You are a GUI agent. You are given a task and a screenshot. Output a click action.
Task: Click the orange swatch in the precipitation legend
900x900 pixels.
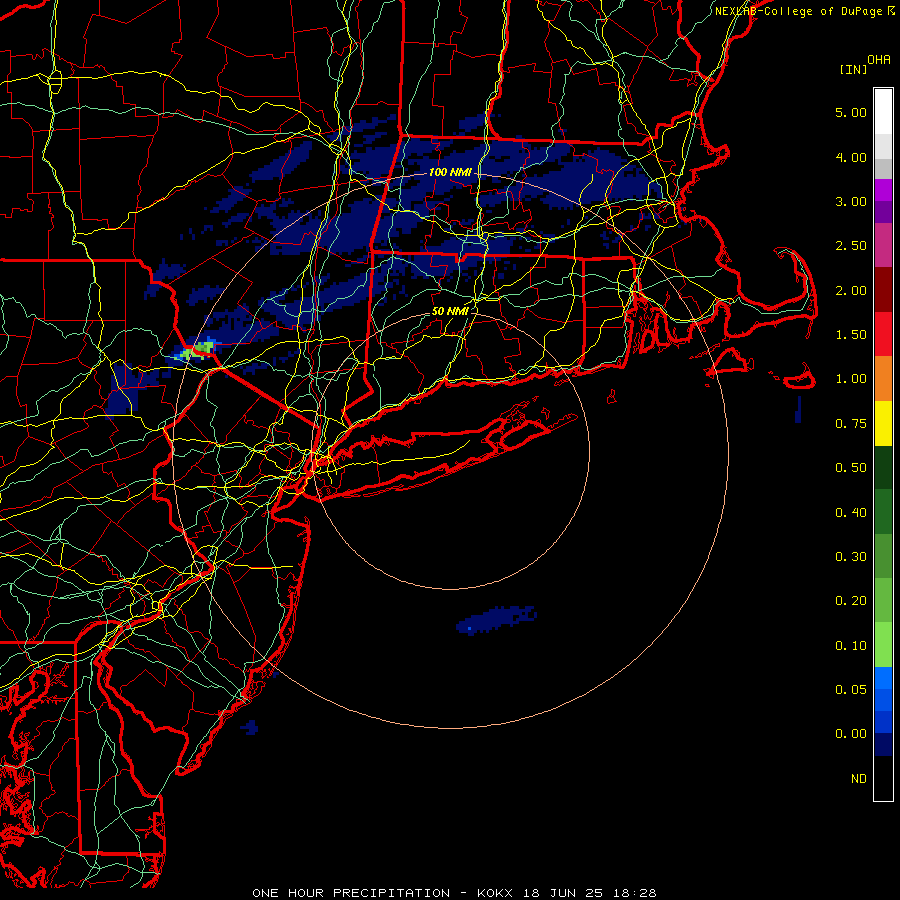pyautogui.click(x=883, y=378)
